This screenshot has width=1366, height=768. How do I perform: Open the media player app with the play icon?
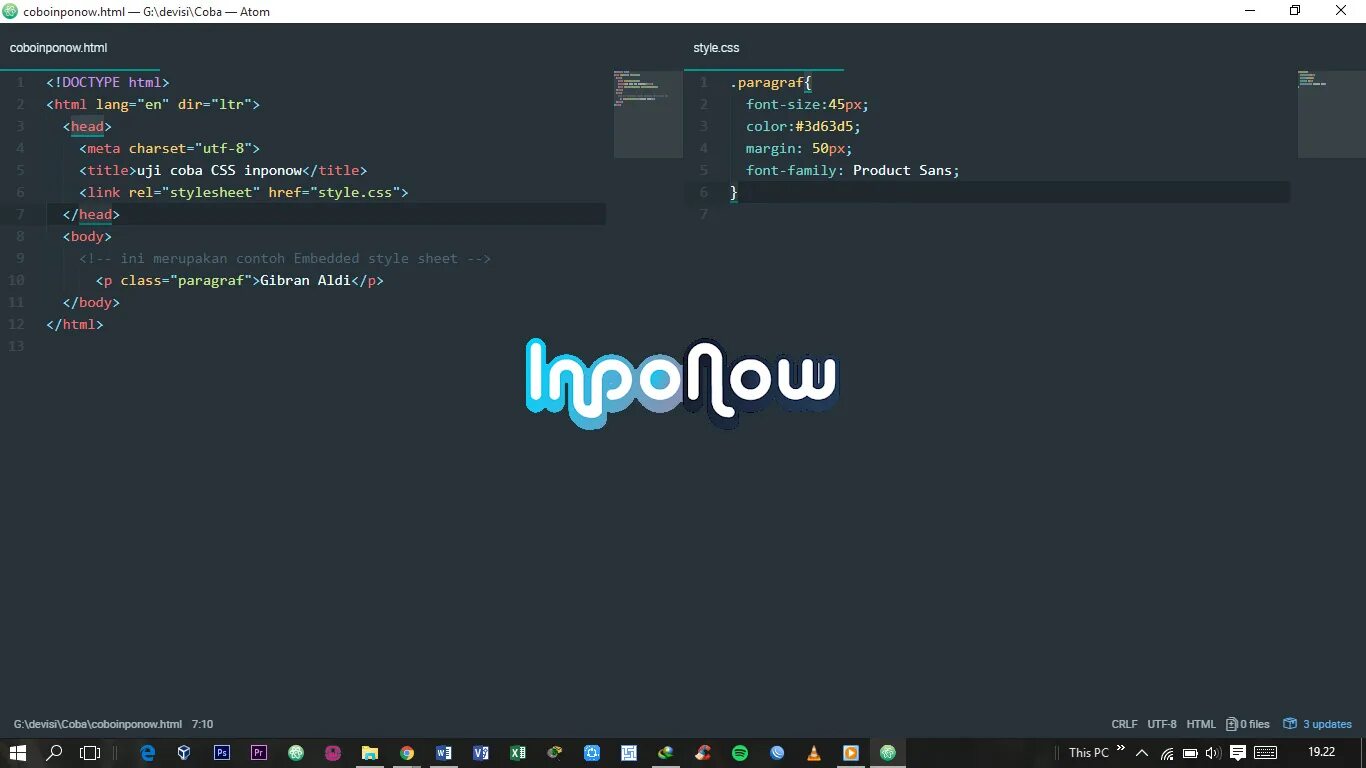tap(851, 752)
